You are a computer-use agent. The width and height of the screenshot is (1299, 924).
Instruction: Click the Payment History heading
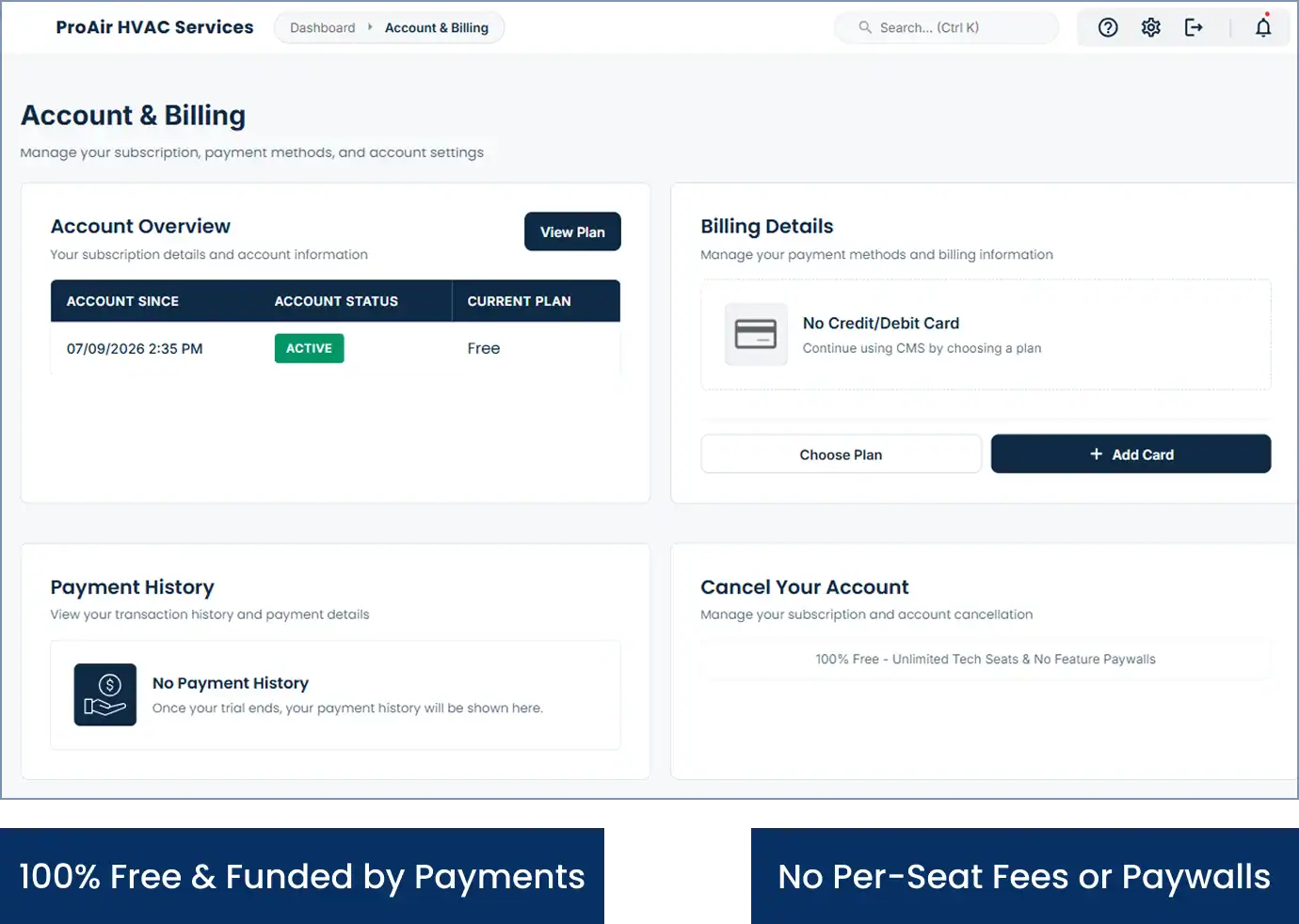point(133,587)
